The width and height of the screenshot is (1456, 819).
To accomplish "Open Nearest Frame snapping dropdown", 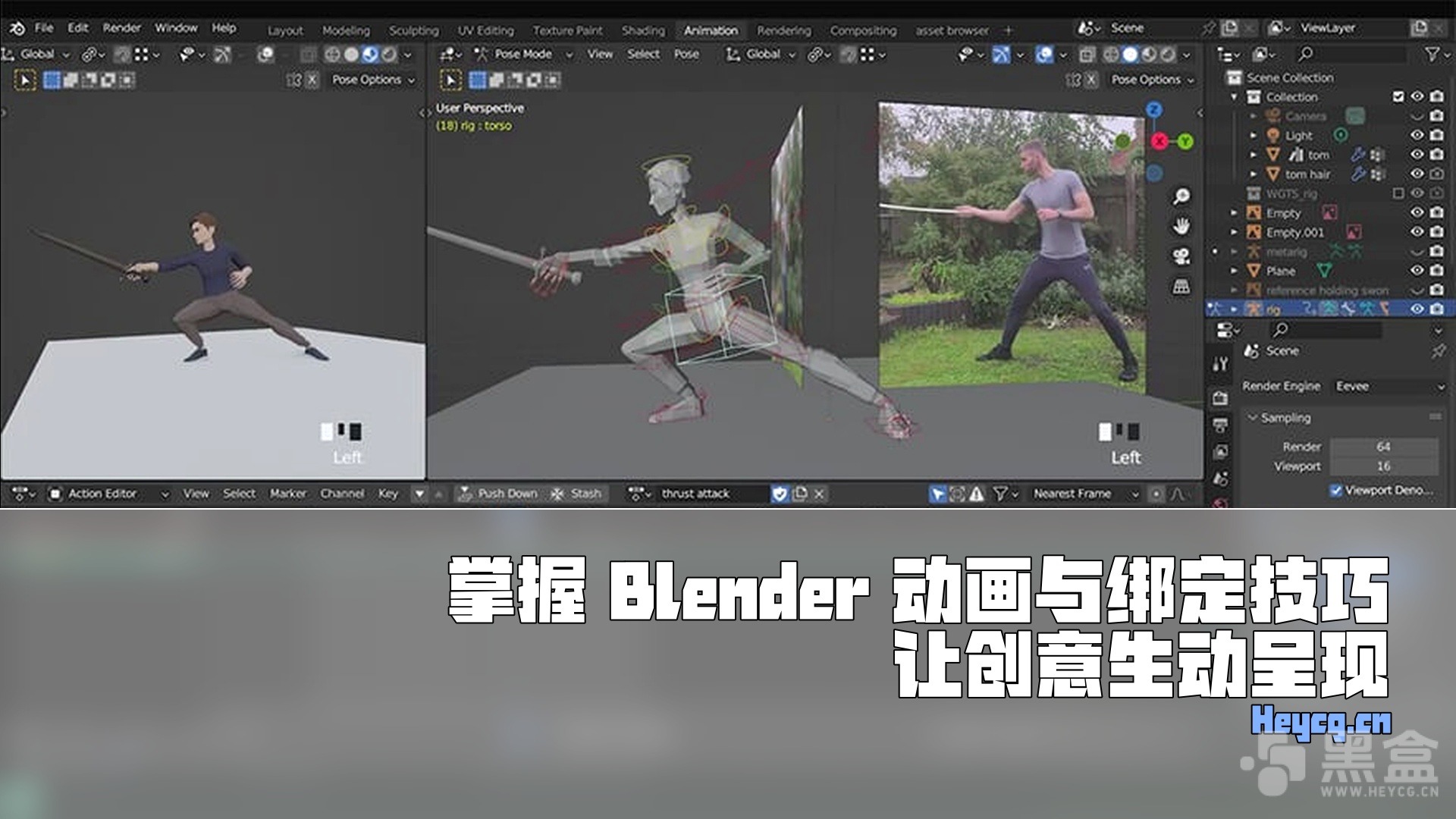I will (x=1084, y=494).
